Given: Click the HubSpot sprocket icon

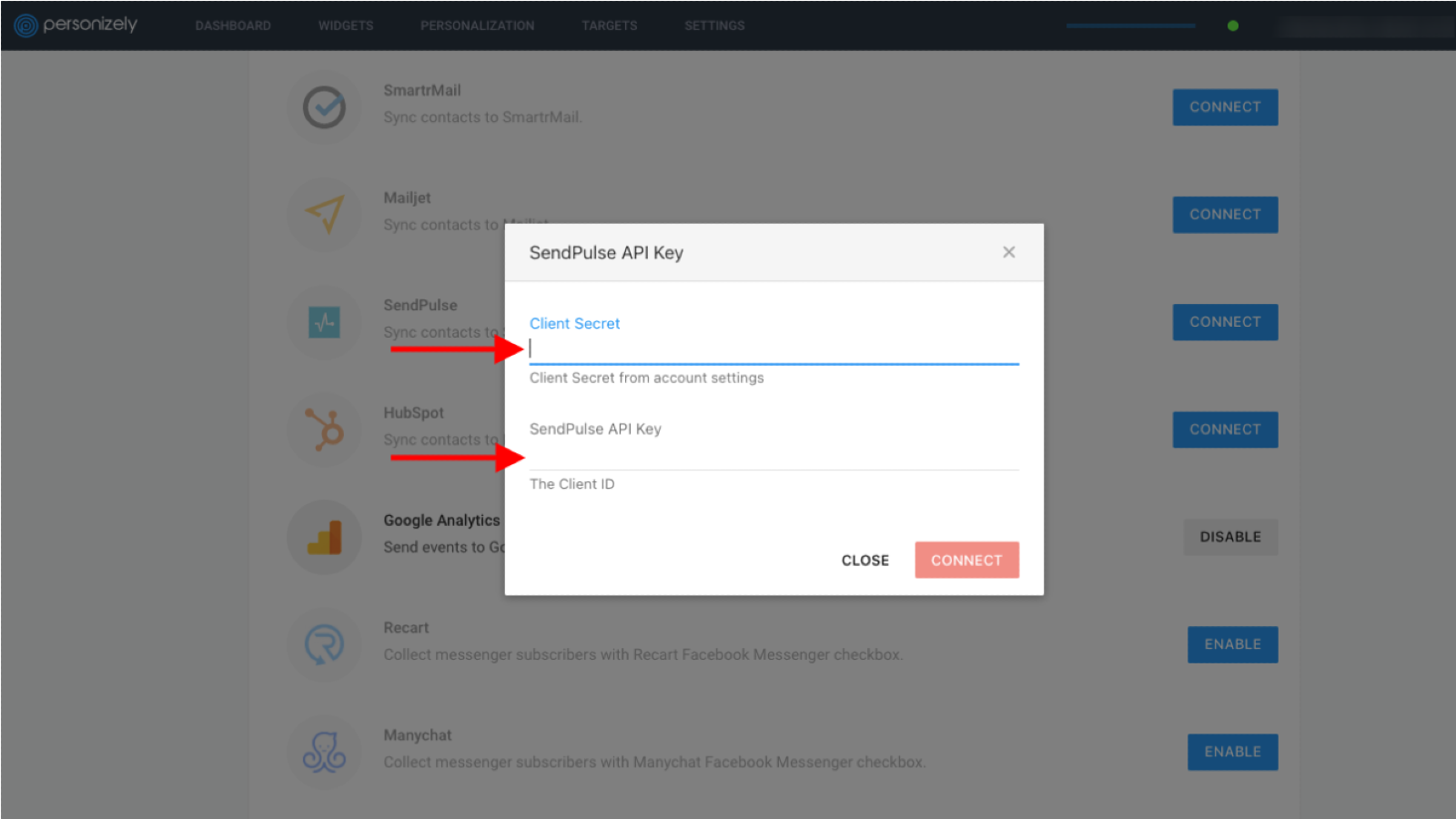Looking at the screenshot, I should pyautogui.click(x=324, y=430).
